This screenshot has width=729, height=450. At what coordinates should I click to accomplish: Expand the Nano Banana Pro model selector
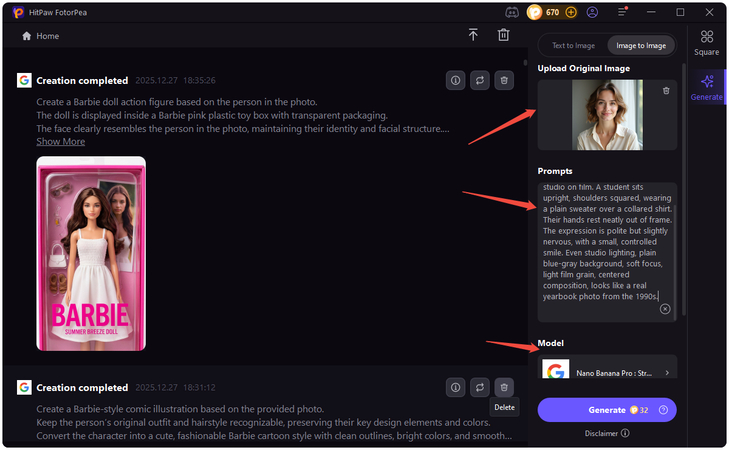(x=607, y=367)
